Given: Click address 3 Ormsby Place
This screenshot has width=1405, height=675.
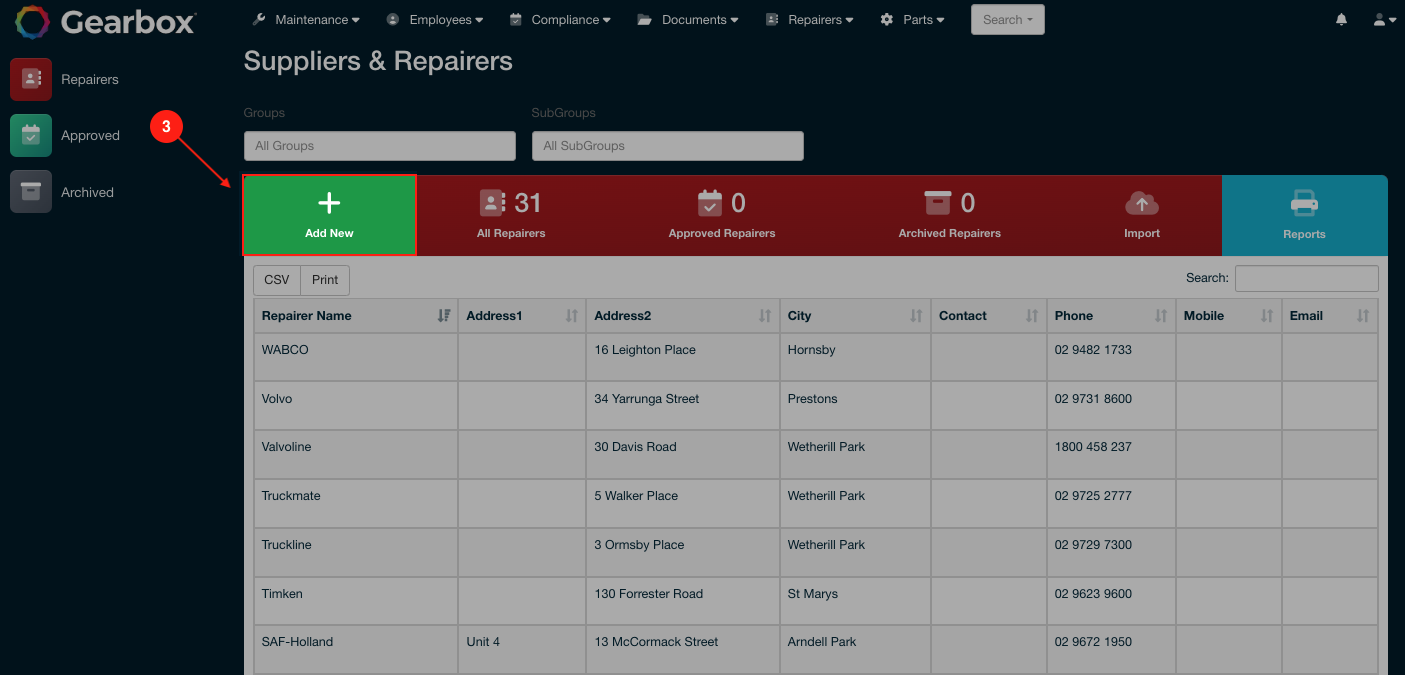Looking at the screenshot, I should 639,545.
